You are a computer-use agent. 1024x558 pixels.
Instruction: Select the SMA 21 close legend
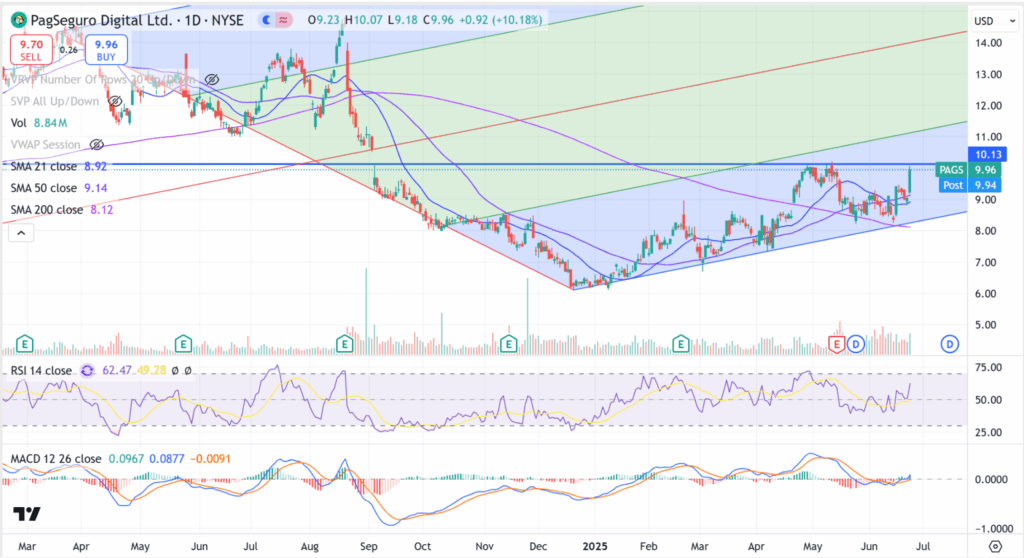(x=43, y=167)
